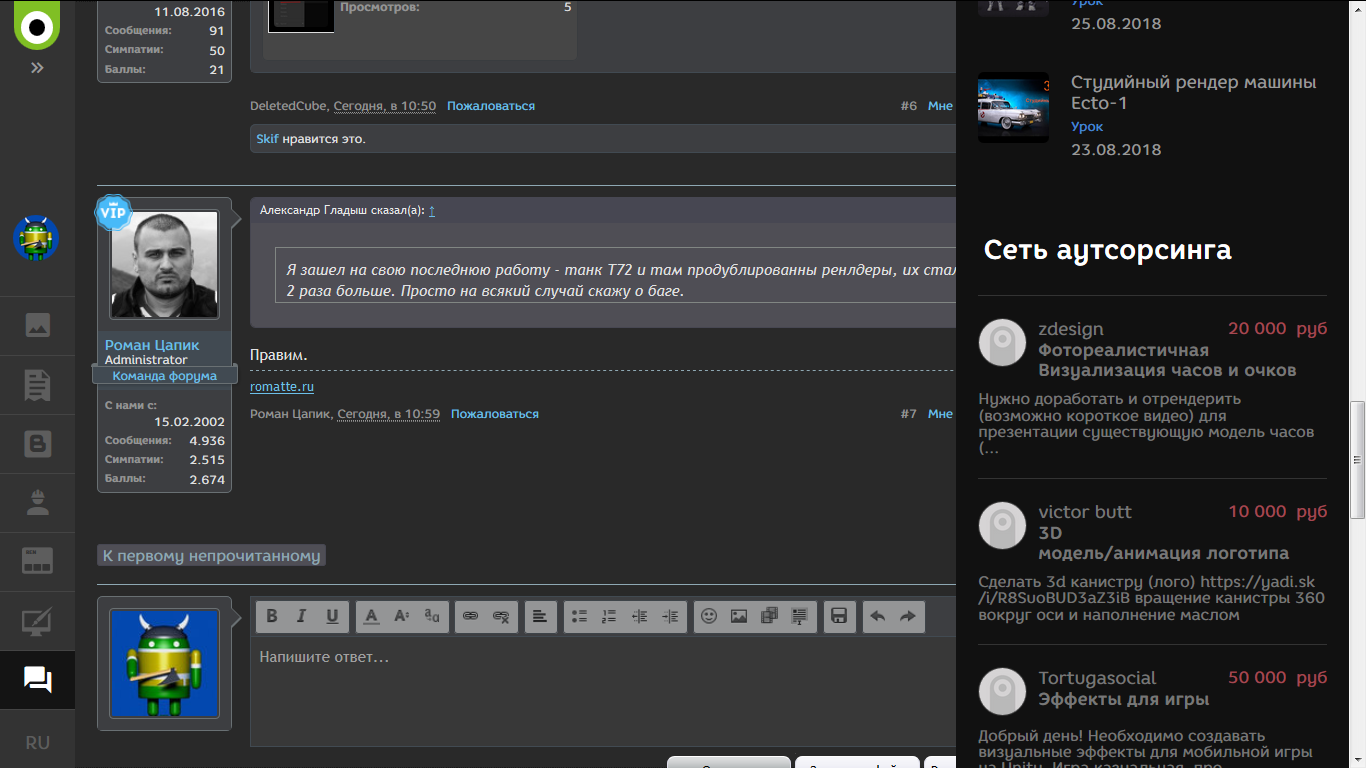Open the text color picker
Image resolution: width=1366 pixels, height=768 pixels.
tap(371, 617)
